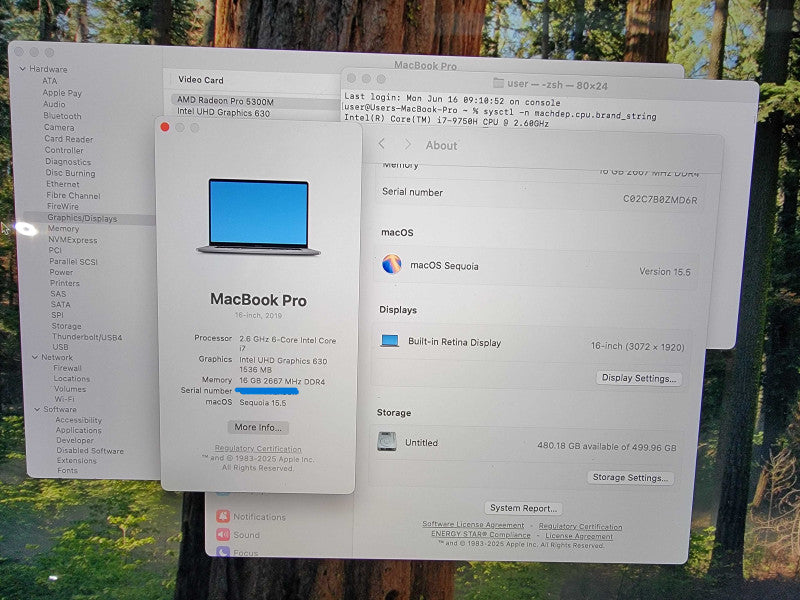Select Storage in System Information sidebar
The width and height of the screenshot is (800, 600).
pos(66,326)
